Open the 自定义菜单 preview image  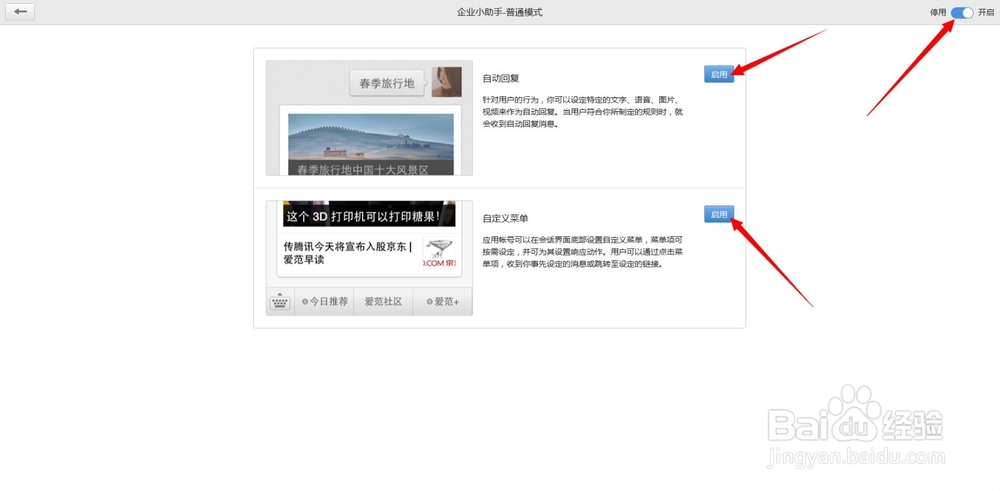(x=369, y=258)
